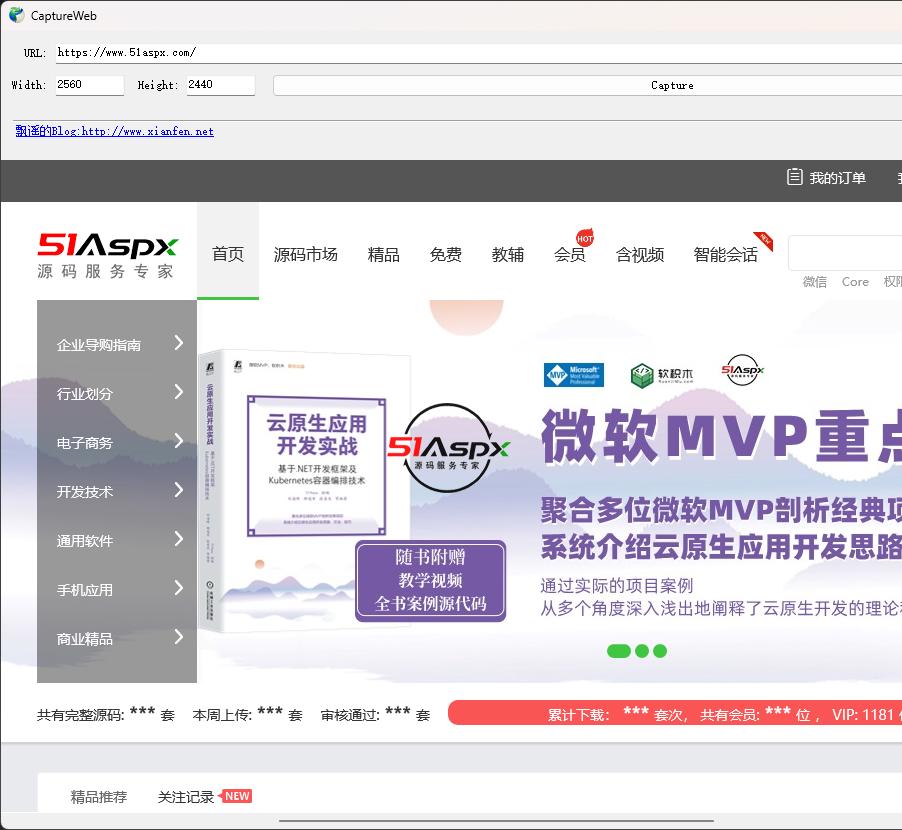This screenshot has width=902, height=830.
Task: Click the site search box
Action: [x=845, y=253]
